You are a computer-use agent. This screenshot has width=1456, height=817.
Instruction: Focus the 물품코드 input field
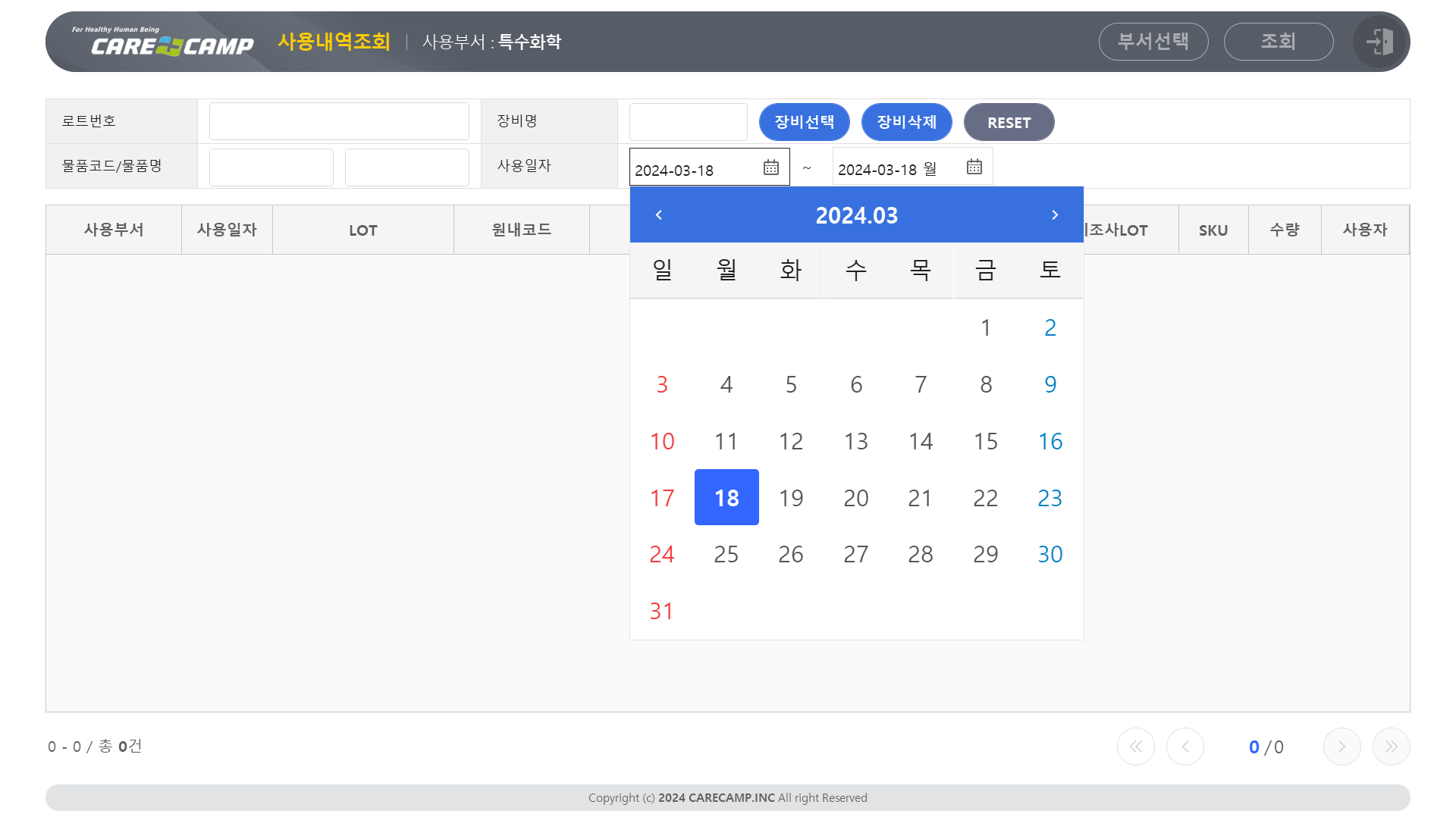pos(271,167)
